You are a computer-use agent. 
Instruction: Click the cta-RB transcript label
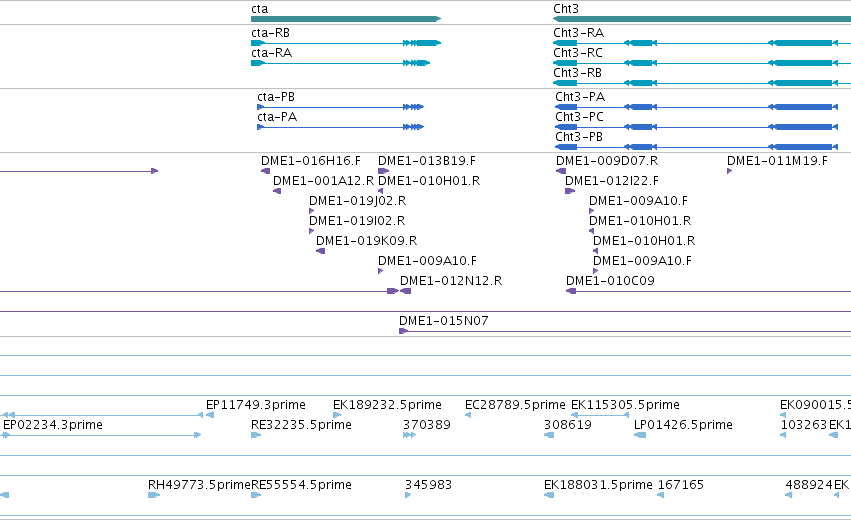(270, 33)
